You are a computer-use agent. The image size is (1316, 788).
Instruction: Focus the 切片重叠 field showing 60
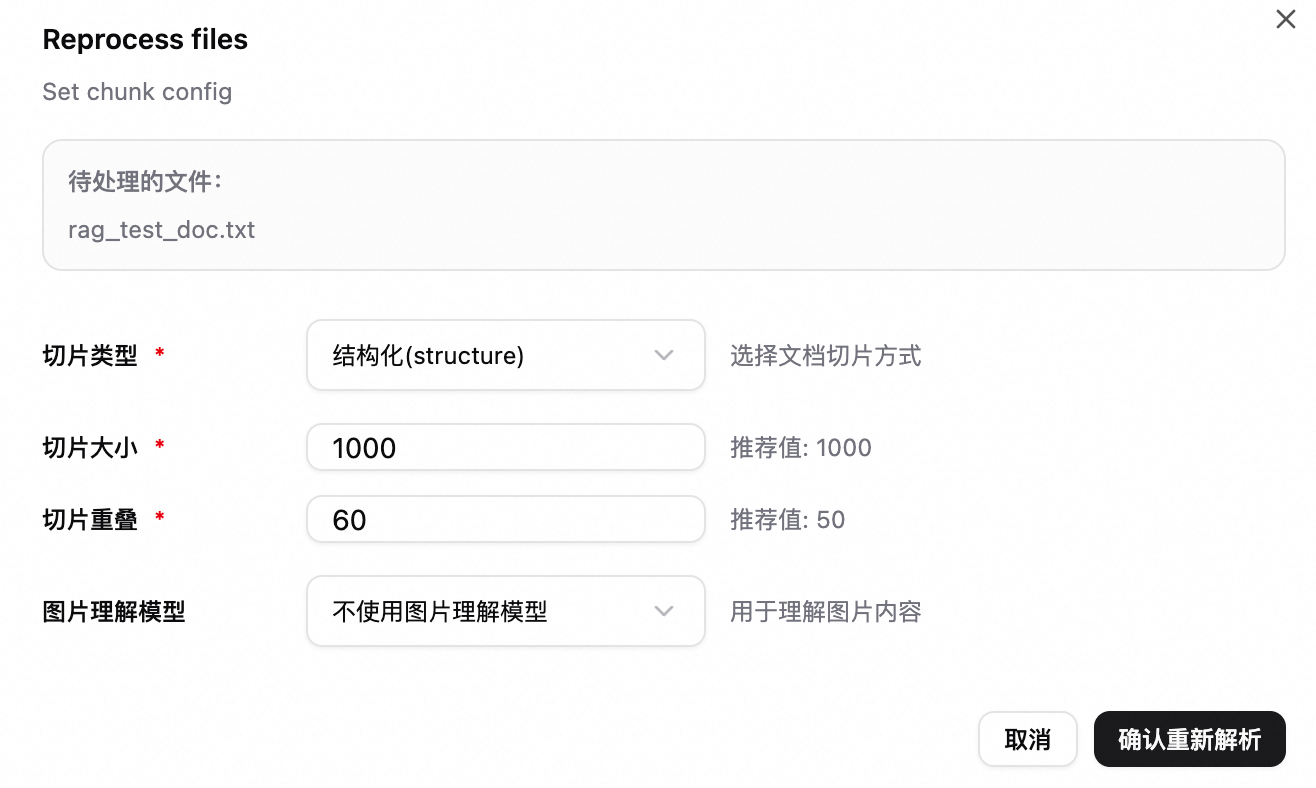tap(505, 520)
